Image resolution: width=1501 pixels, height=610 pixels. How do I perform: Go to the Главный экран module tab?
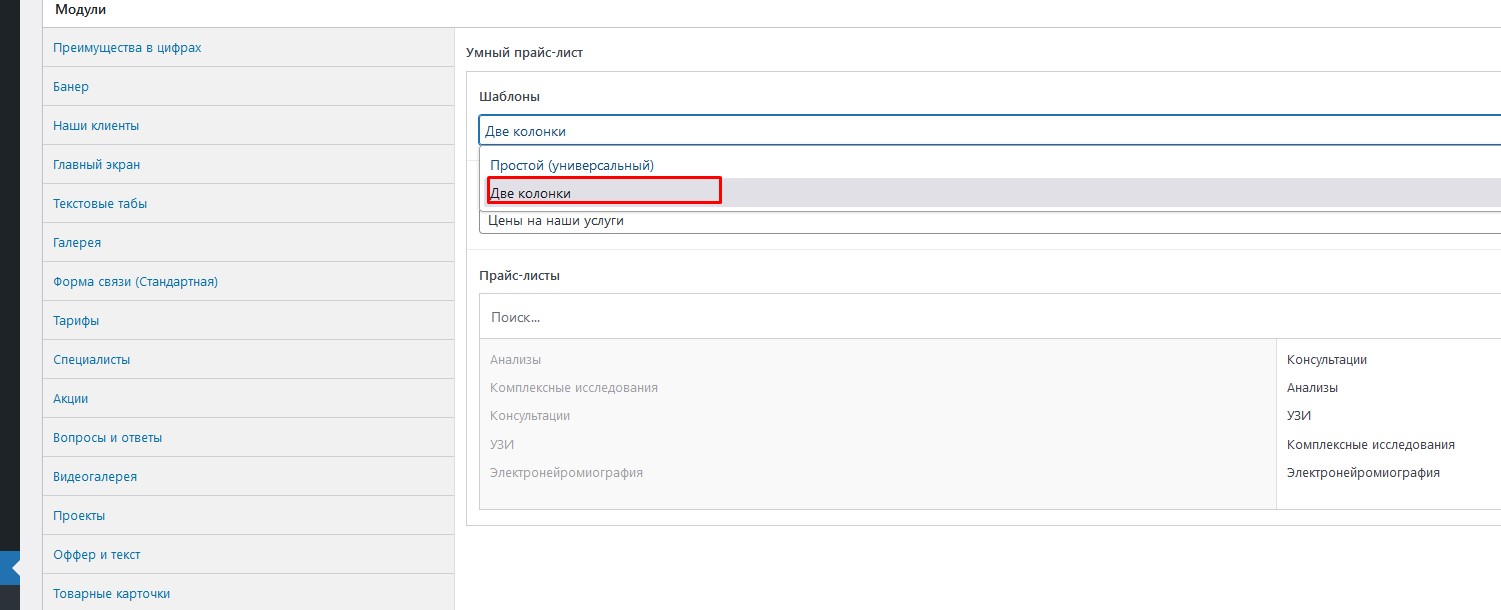click(x=96, y=165)
